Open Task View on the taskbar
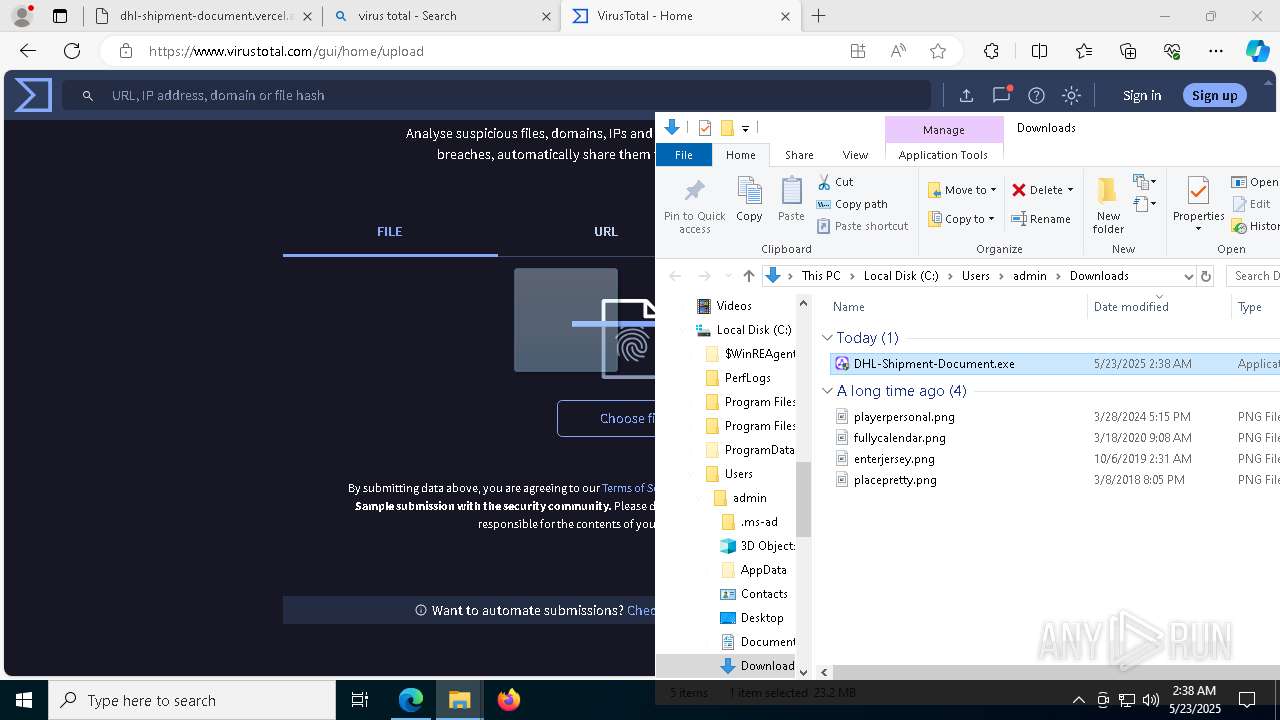 coord(360,700)
